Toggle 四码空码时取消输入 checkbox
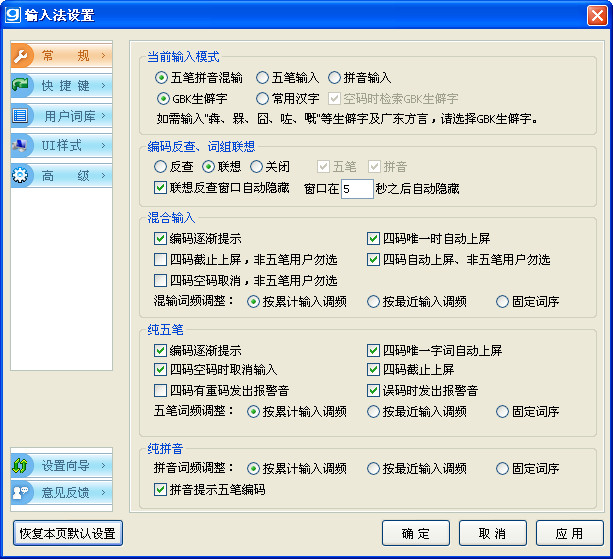This screenshot has width=613, height=559. click(x=216, y=370)
